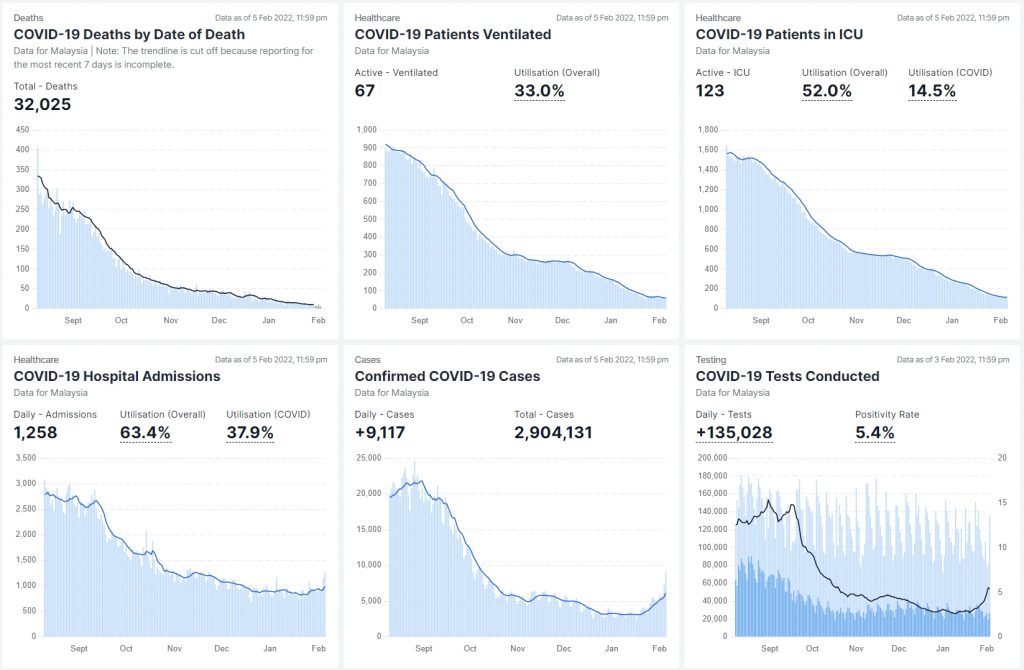Viewport: 1024px width, 670px height.
Task: Click the 123 active ICU figure
Action: [710, 91]
